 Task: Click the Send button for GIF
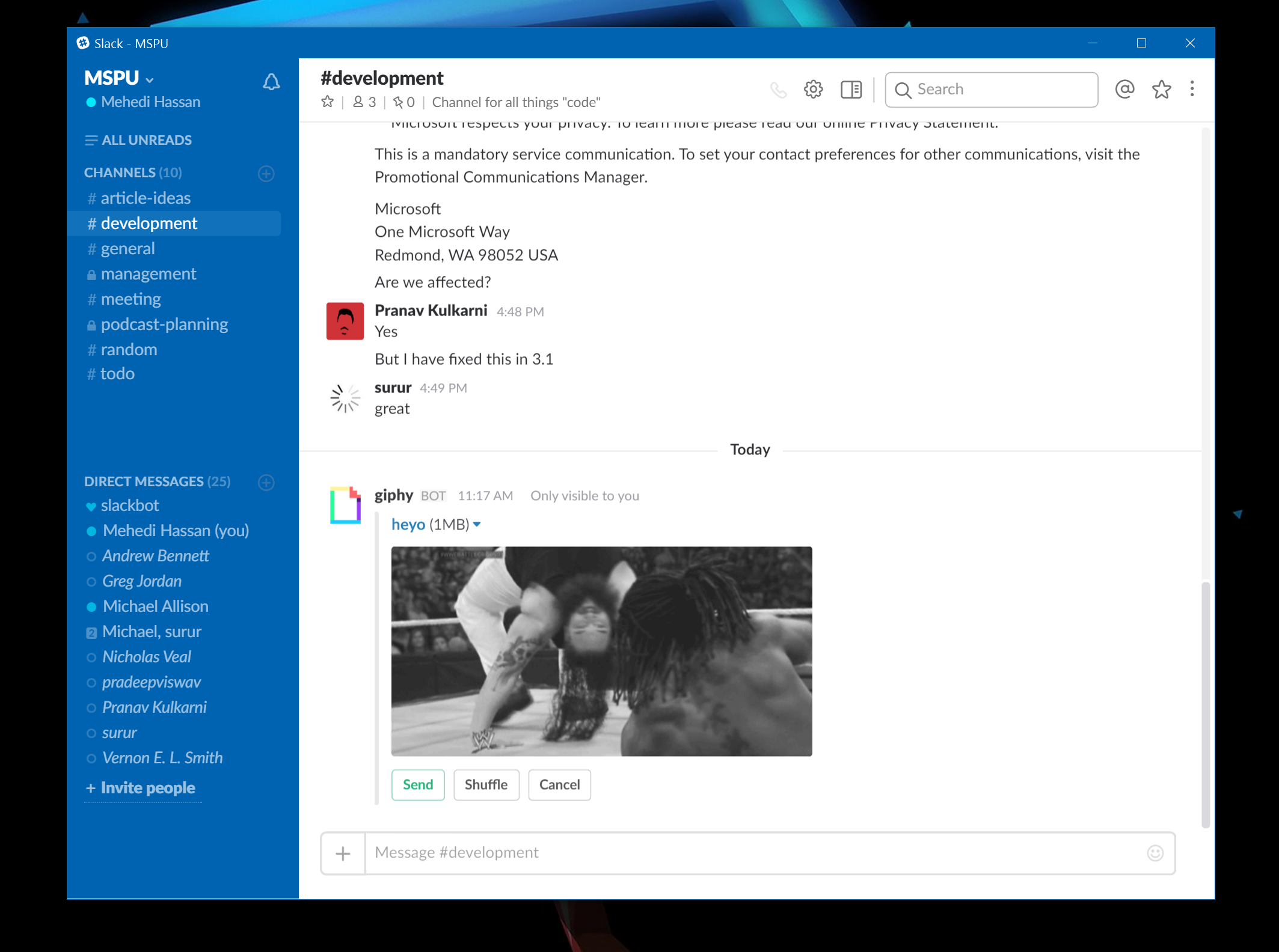pos(417,784)
